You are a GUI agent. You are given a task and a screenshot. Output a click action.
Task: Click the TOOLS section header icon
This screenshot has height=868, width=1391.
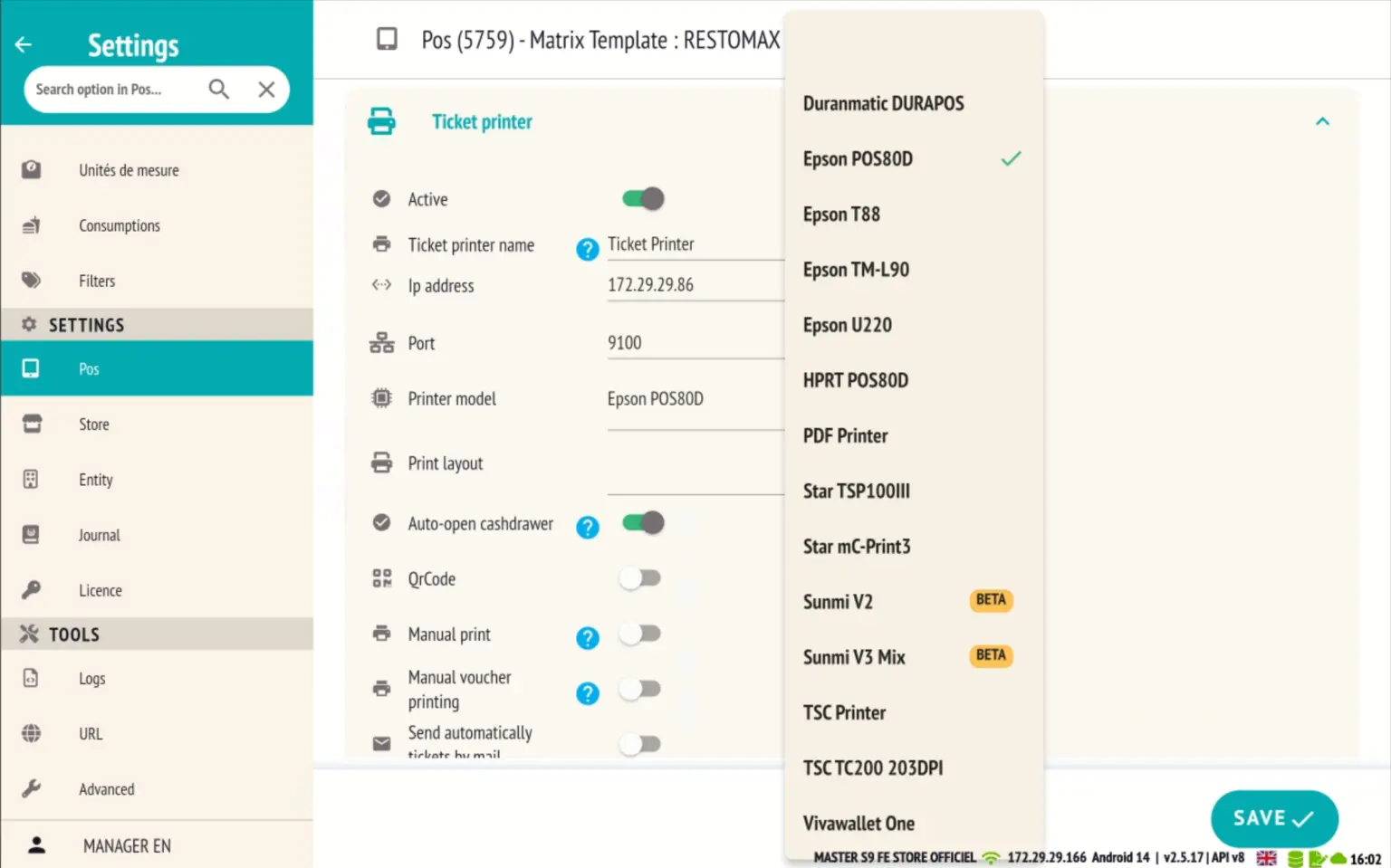pos(29,634)
